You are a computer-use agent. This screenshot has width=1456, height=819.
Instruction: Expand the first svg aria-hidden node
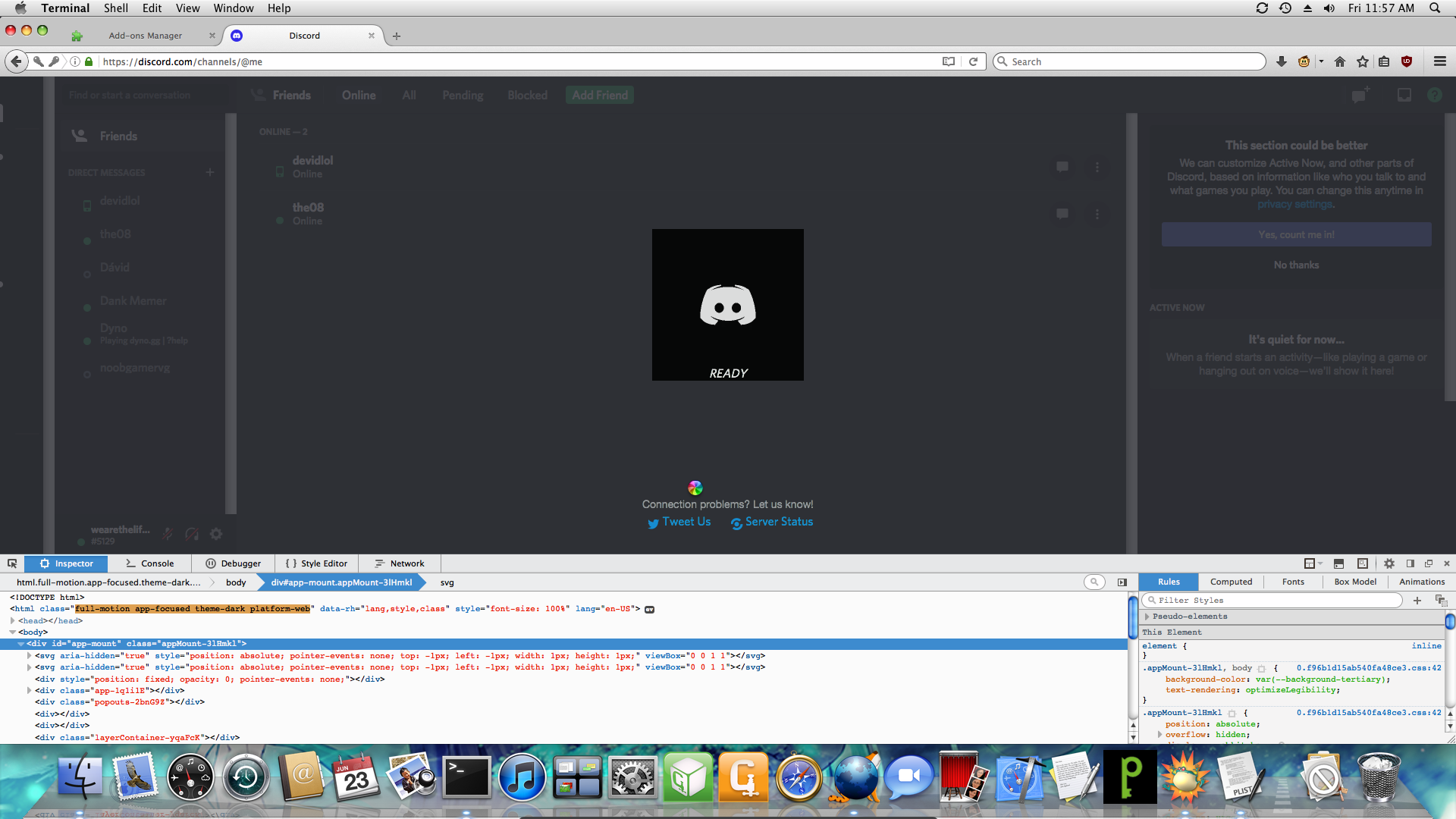29,655
